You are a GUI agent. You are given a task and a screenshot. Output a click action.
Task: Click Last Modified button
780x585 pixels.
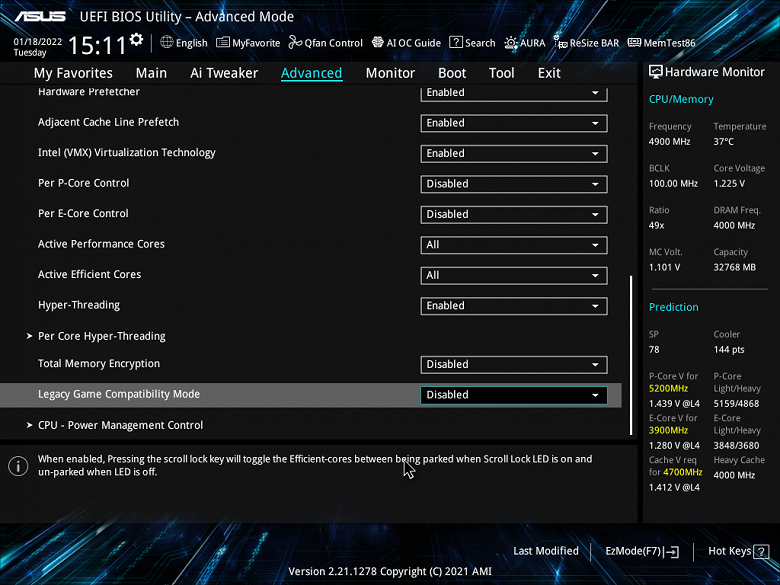(546, 551)
